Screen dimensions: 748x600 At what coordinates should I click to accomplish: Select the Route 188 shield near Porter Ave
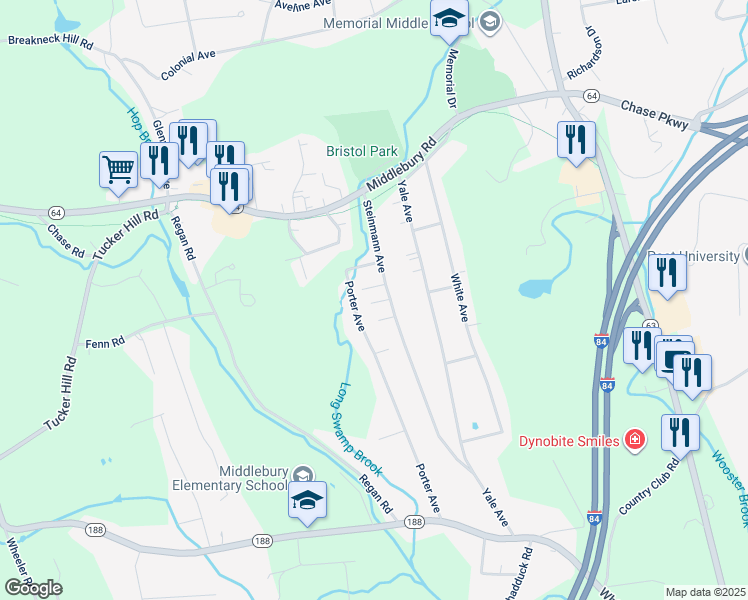414,522
